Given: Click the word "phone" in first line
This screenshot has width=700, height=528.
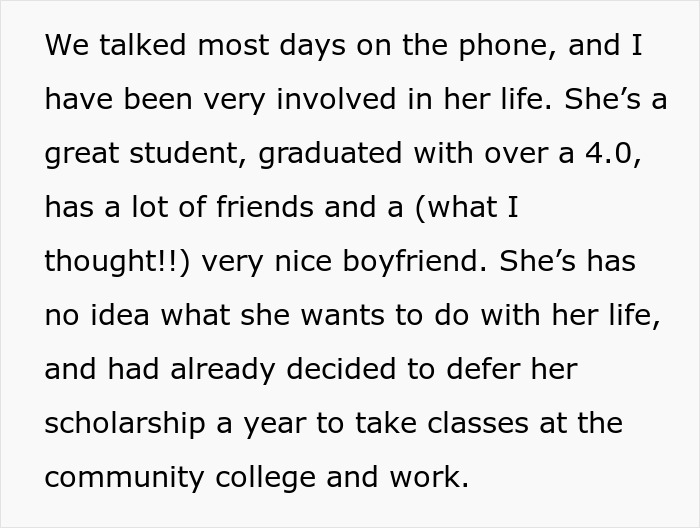Looking at the screenshot, I should [508, 46].
